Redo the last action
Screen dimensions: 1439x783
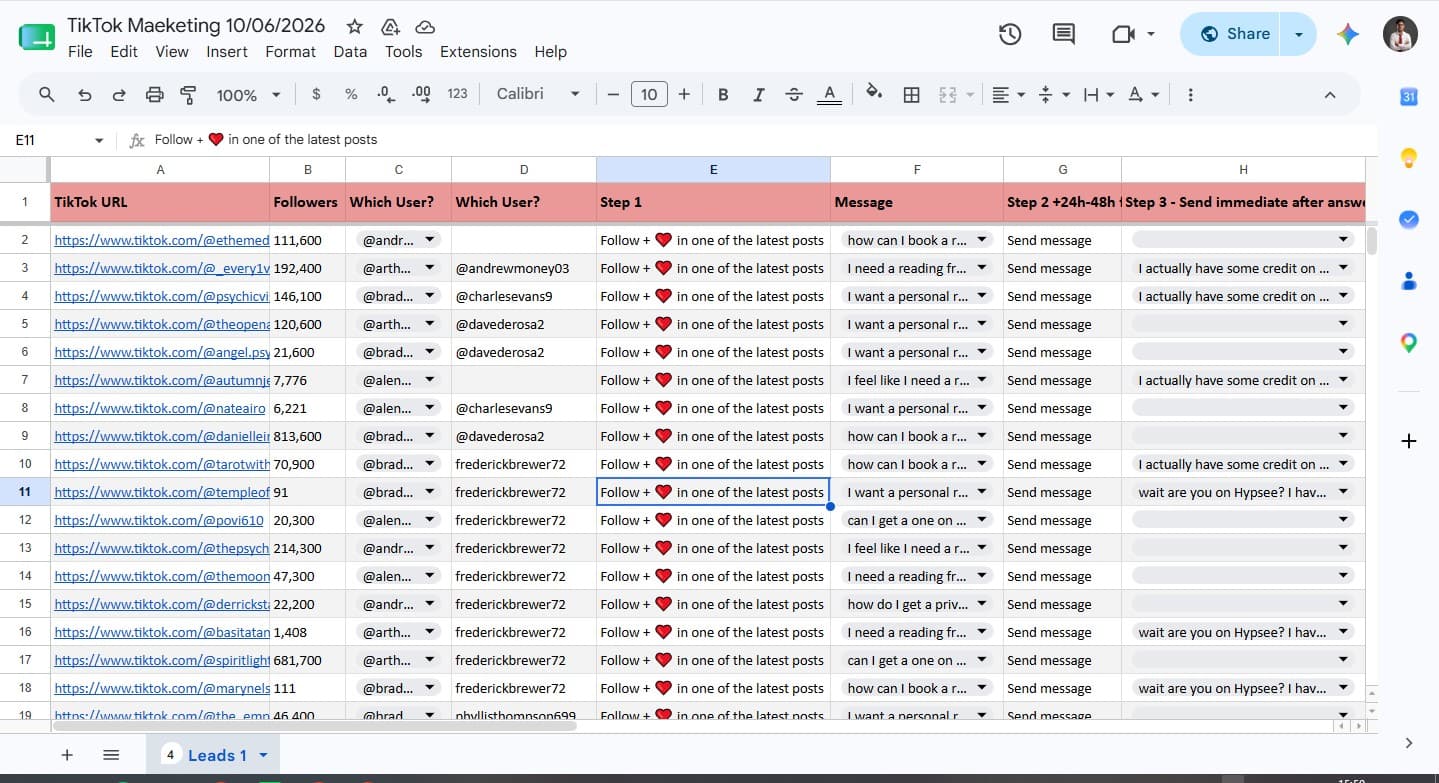tap(119, 95)
